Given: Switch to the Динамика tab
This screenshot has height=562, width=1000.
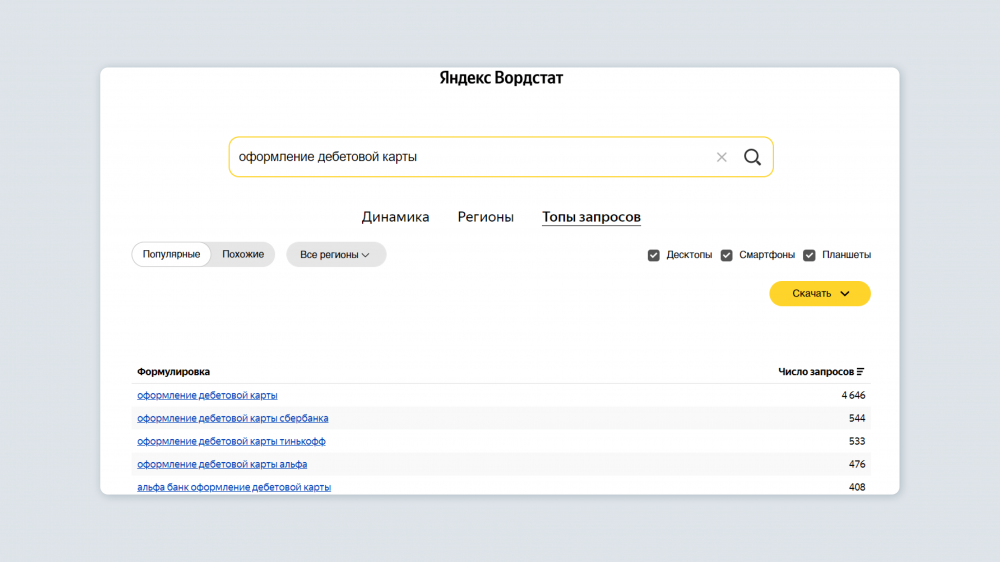Looking at the screenshot, I should (x=395, y=217).
